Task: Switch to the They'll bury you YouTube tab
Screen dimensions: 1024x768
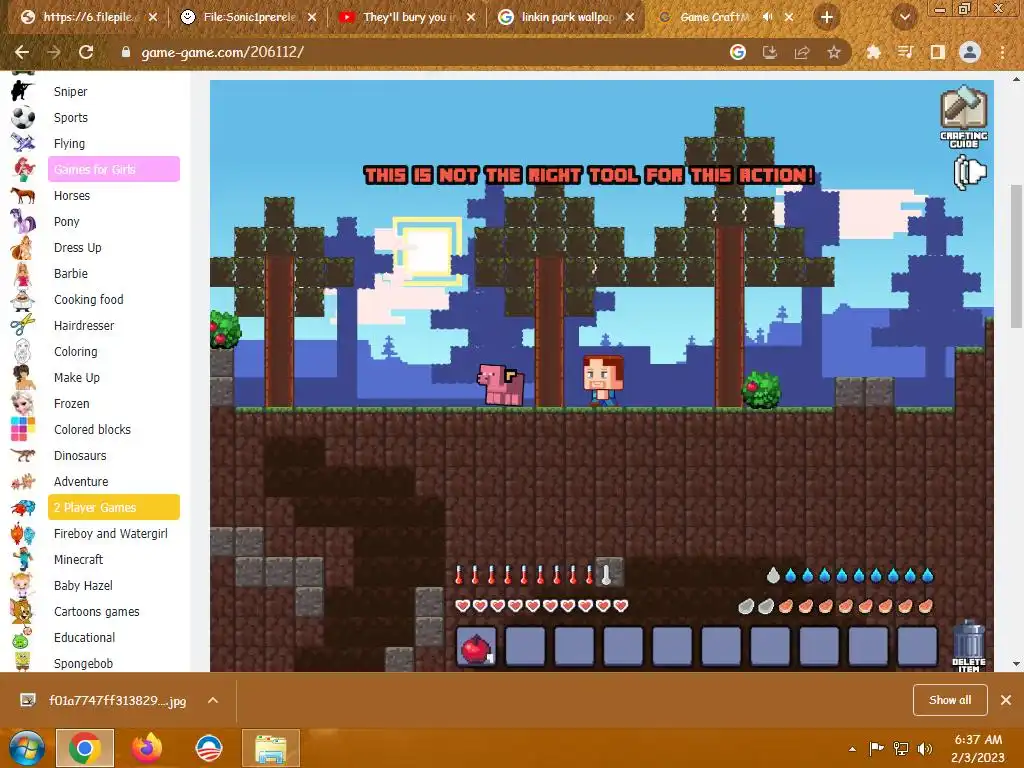Action: click(x=408, y=18)
